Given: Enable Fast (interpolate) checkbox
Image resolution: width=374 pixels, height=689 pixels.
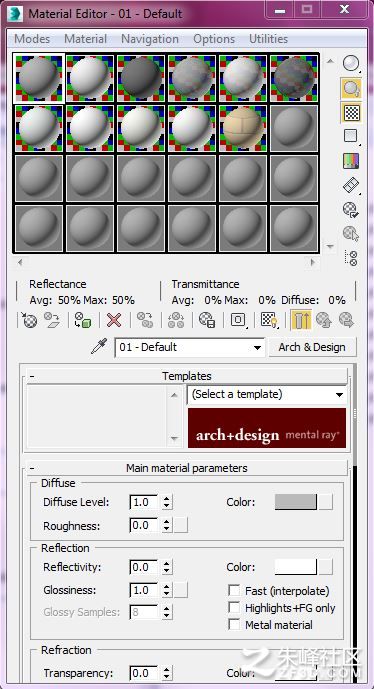Looking at the screenshot, I should 234,591.
